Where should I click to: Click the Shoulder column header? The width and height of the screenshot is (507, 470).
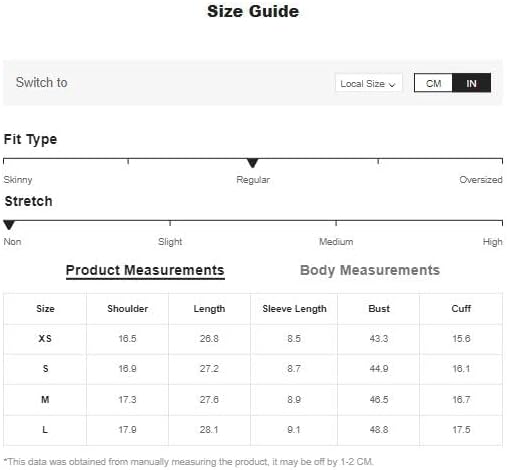pos(127,309)
